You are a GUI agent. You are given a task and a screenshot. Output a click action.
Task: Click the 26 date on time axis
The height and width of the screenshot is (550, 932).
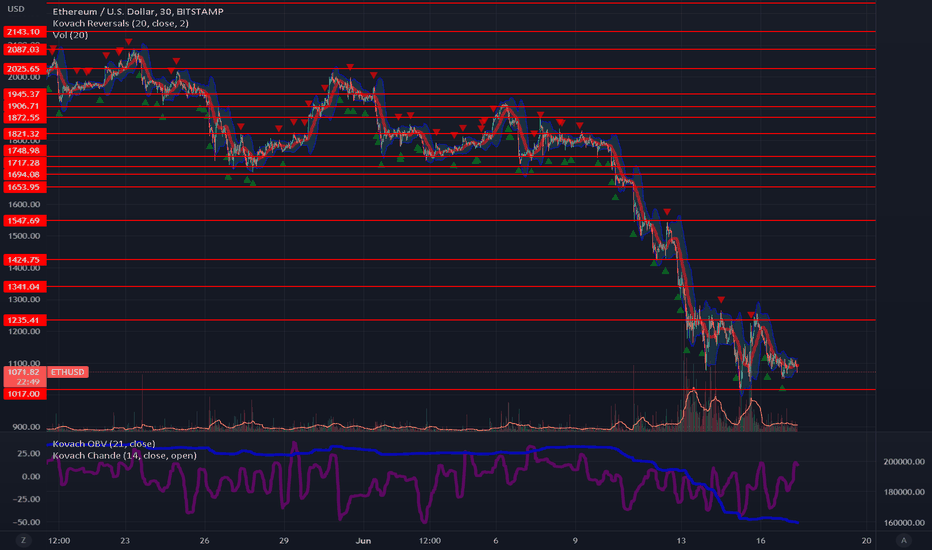click(x=204, y=540)
